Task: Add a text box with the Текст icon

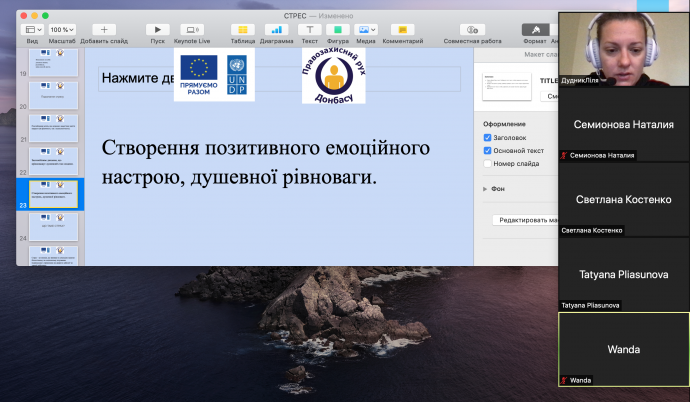Action: pyautogui.click(x=310, y=30)
